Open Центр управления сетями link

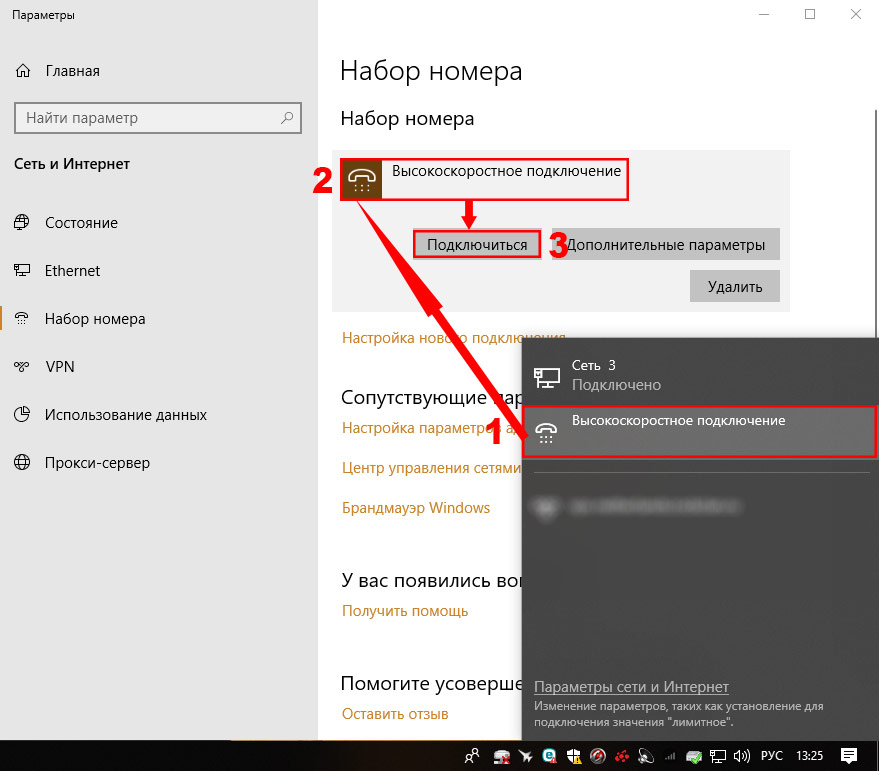[x=432, y=468]
